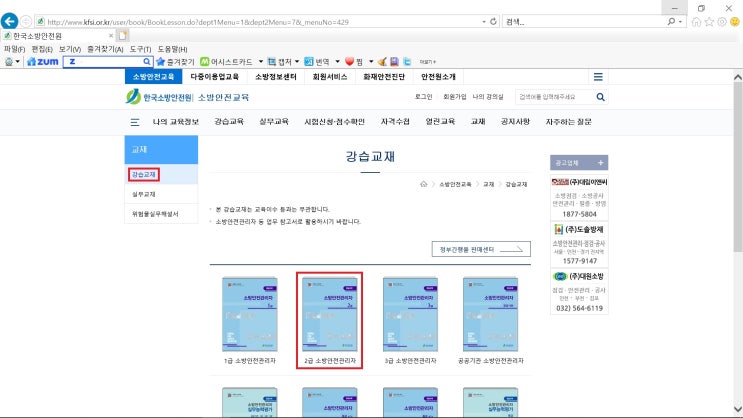
Task: Click the breadcrumb home icon
Action: pyautogui.click(x=424, y=184)
